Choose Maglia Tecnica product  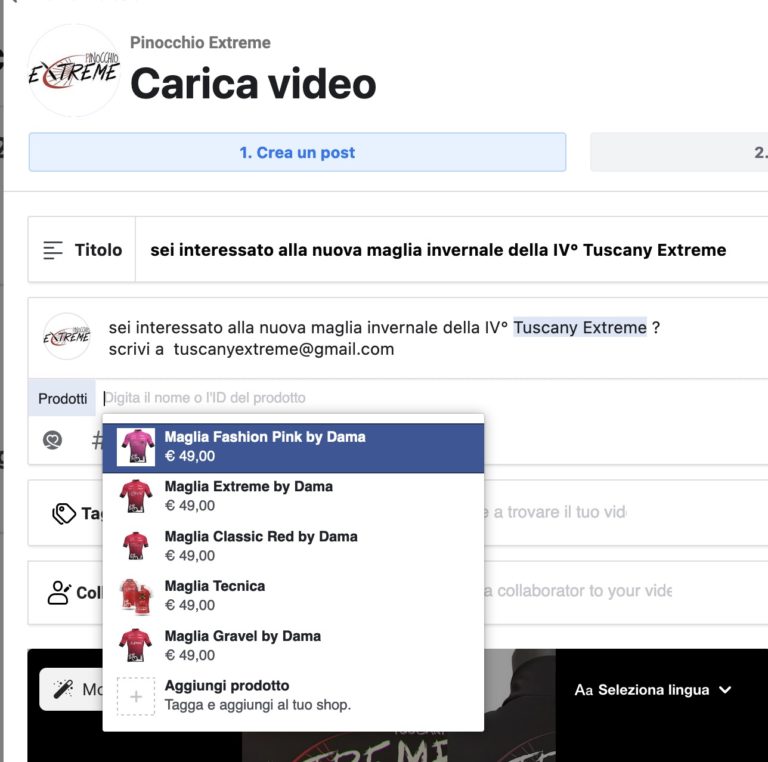coord(293,595)
